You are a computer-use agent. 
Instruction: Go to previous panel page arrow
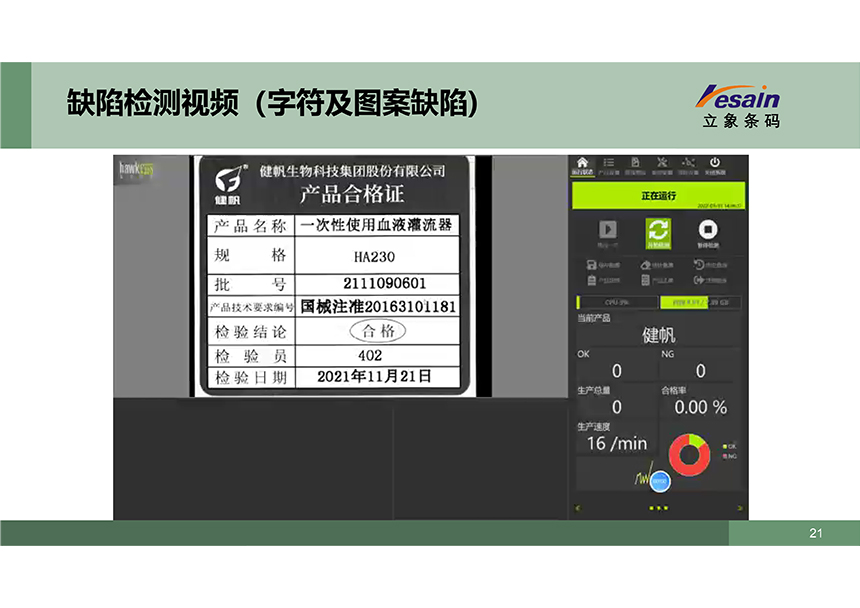pos(577,508)
